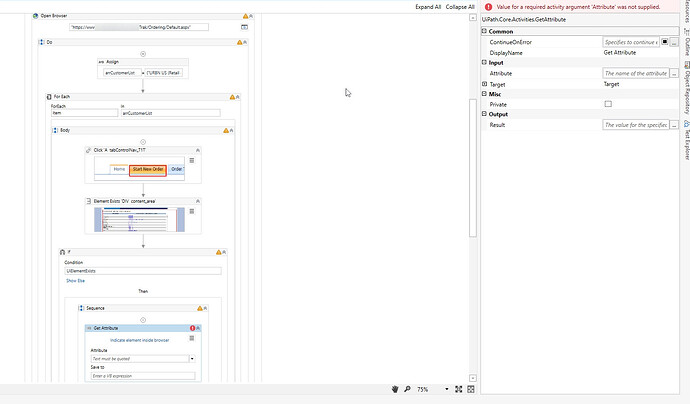Click the Do sequence icon in its header
Screen dimensions: 690x404
point(42,42)
